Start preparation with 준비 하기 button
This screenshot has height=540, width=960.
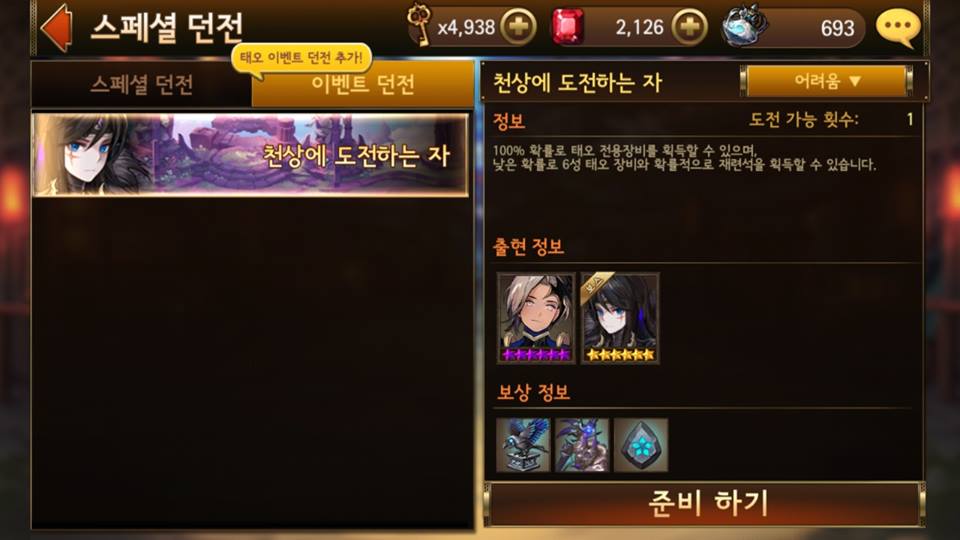coord(707,503)
